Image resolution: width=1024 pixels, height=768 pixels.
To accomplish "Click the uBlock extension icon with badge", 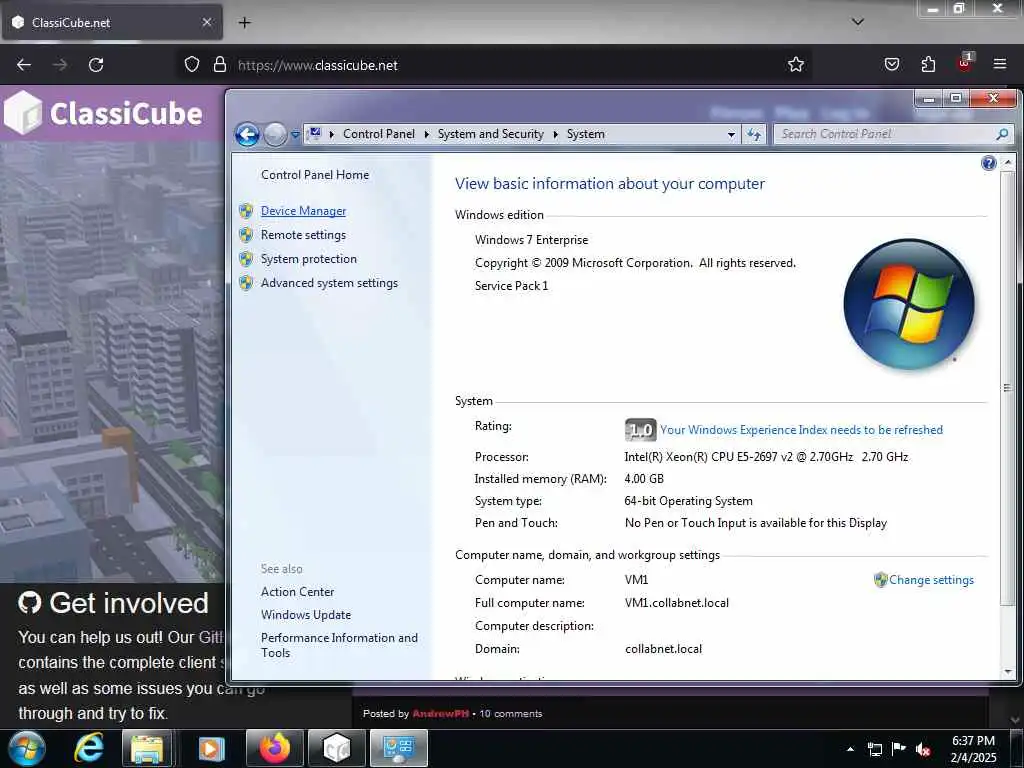I will [x=965, y=63].
